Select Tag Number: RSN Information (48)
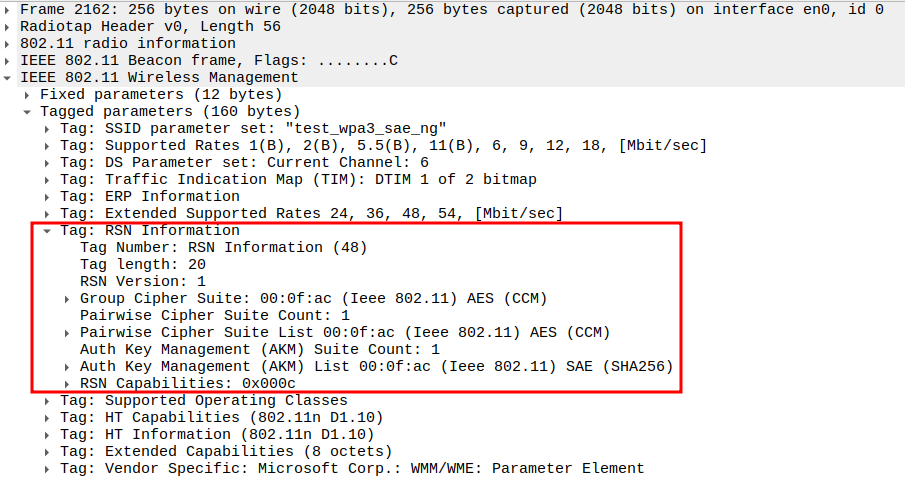 pos(223,248)
